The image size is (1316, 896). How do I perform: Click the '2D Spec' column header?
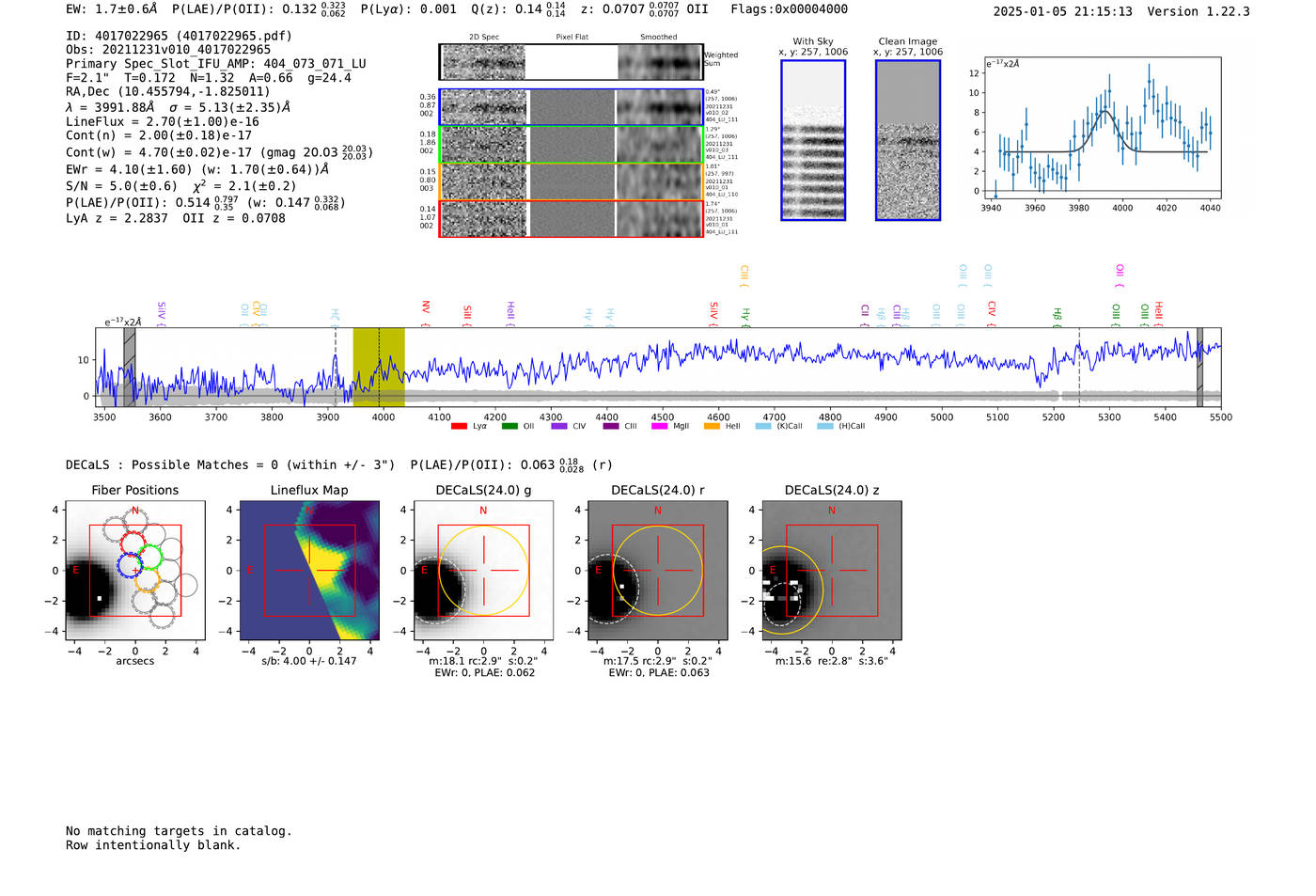pos(484,37)
